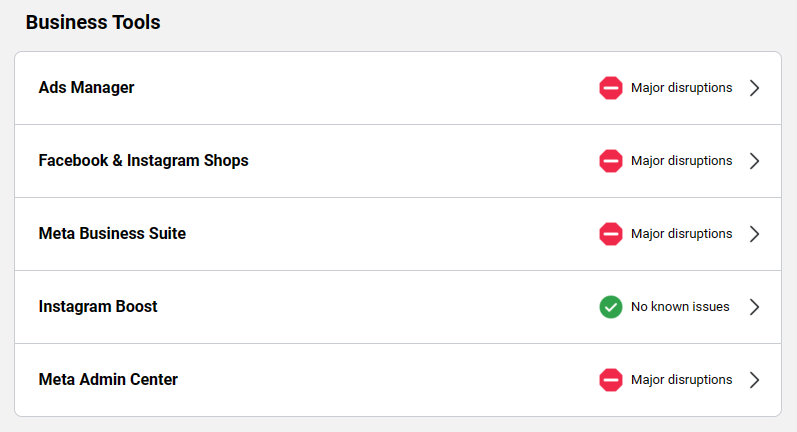
Task: Select the Meta Admin Center label
Action: pos(108,380)
